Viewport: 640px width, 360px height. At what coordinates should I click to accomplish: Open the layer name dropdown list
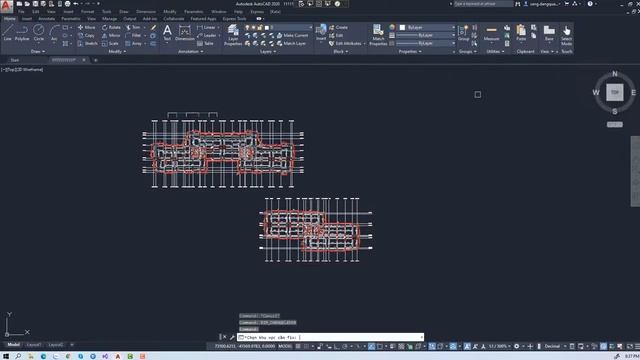(x=279, y=27)
